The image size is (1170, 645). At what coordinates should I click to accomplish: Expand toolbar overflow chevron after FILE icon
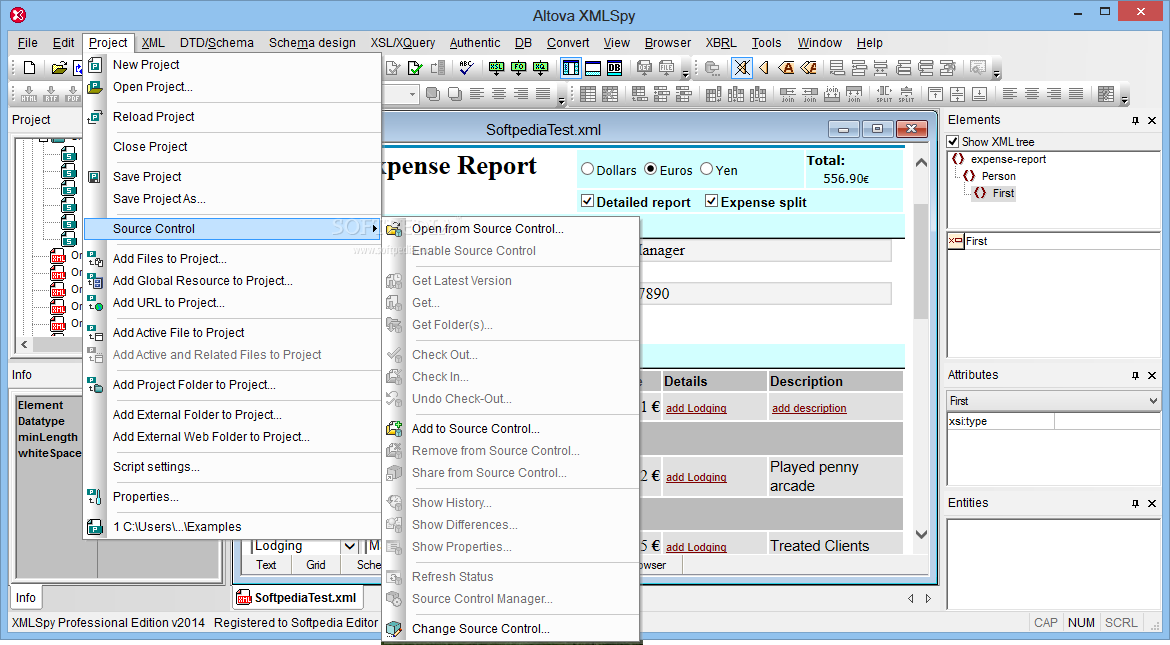(x=685, y=73)
